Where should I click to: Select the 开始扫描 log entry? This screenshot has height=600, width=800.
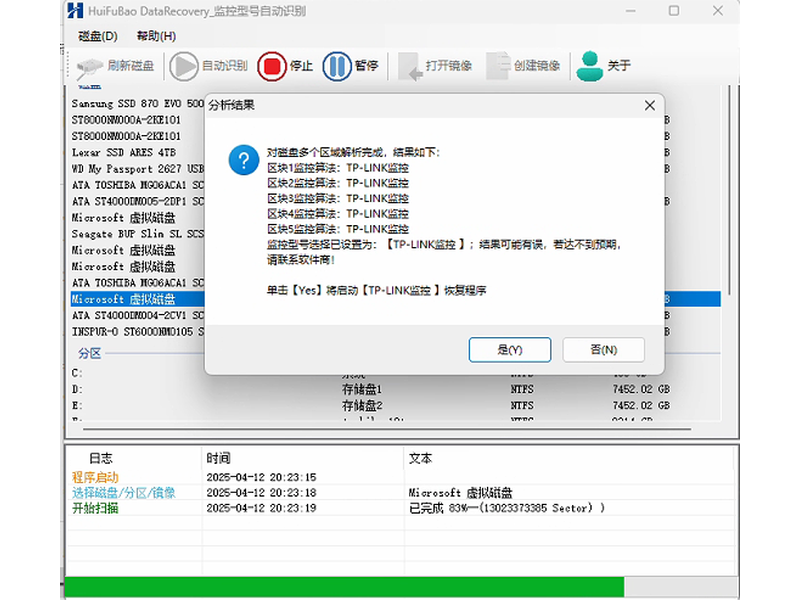click(95, 508)
